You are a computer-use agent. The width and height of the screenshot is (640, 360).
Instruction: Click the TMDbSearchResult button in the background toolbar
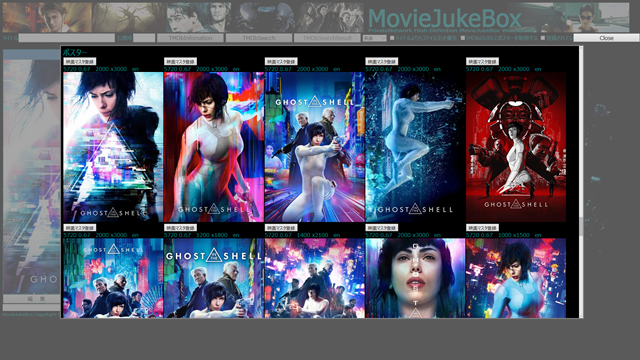tap(327, 38)
